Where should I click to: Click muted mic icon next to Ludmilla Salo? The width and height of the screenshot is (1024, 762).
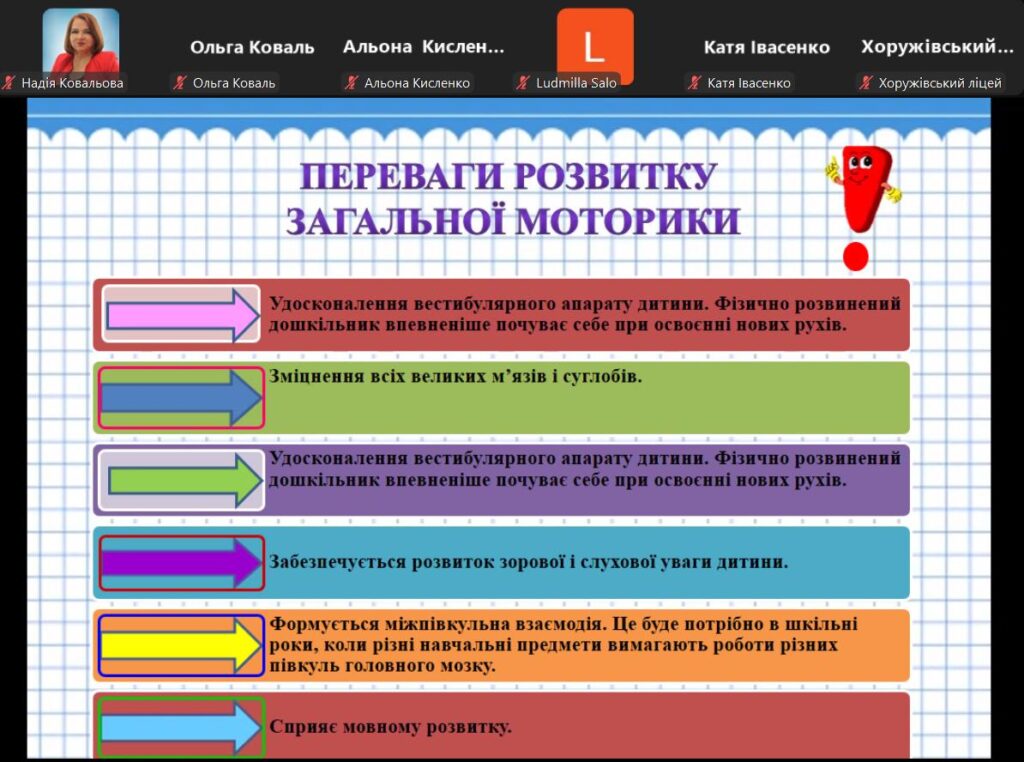click(x=523, y=83)
